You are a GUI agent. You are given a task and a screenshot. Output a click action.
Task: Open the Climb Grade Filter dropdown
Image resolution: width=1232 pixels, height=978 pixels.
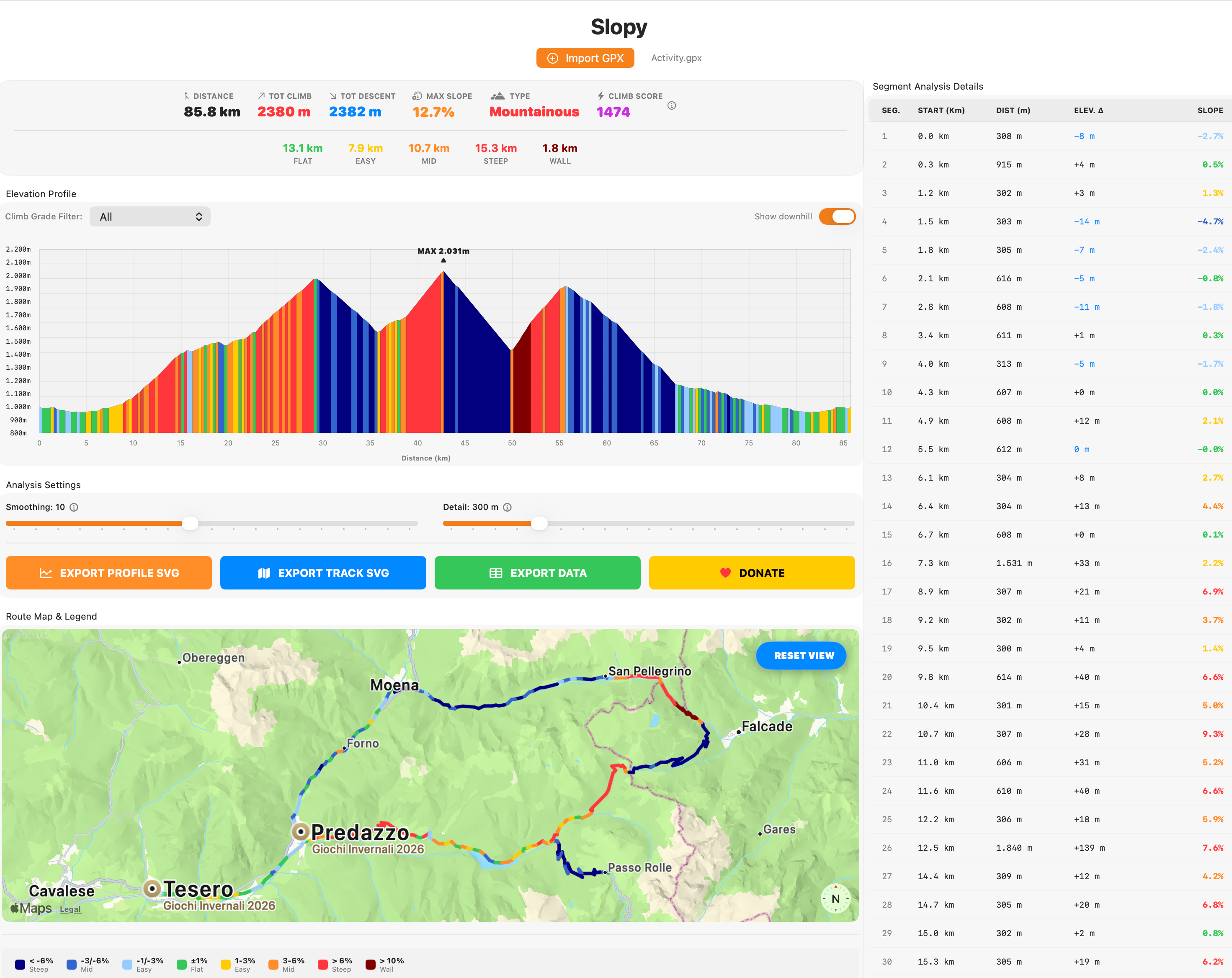tap(150, 216)
